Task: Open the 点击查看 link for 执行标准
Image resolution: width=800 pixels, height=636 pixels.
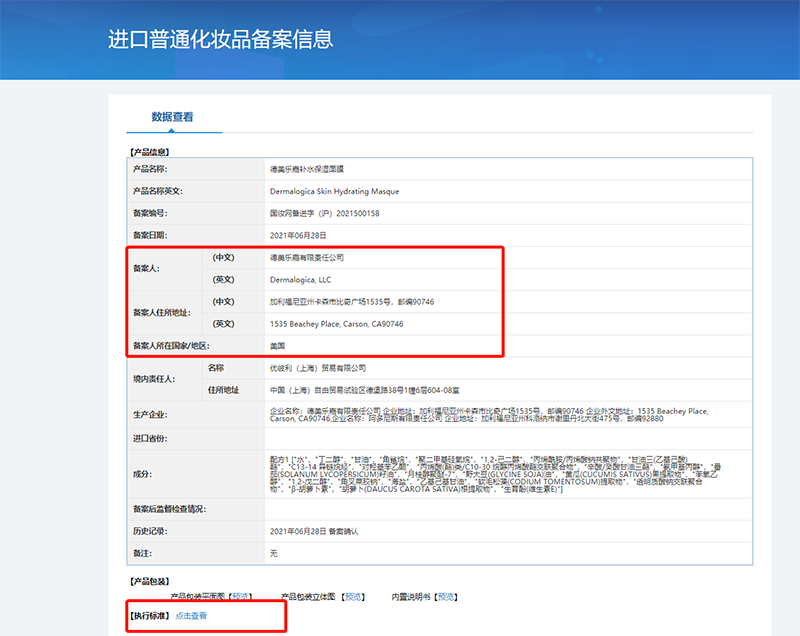Action: (x=191, y=616)
